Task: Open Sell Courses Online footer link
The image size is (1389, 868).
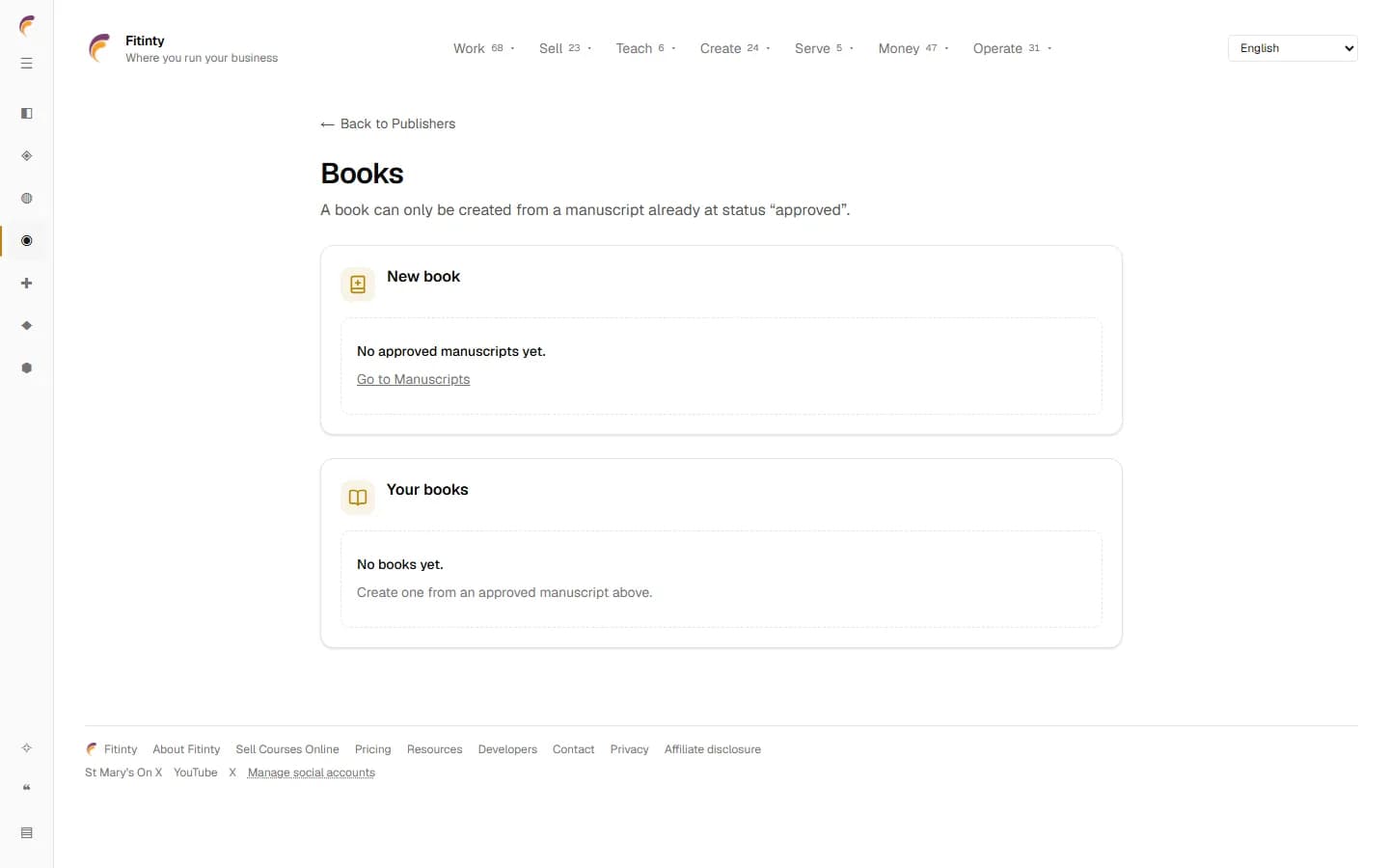Action: (287, 749)
